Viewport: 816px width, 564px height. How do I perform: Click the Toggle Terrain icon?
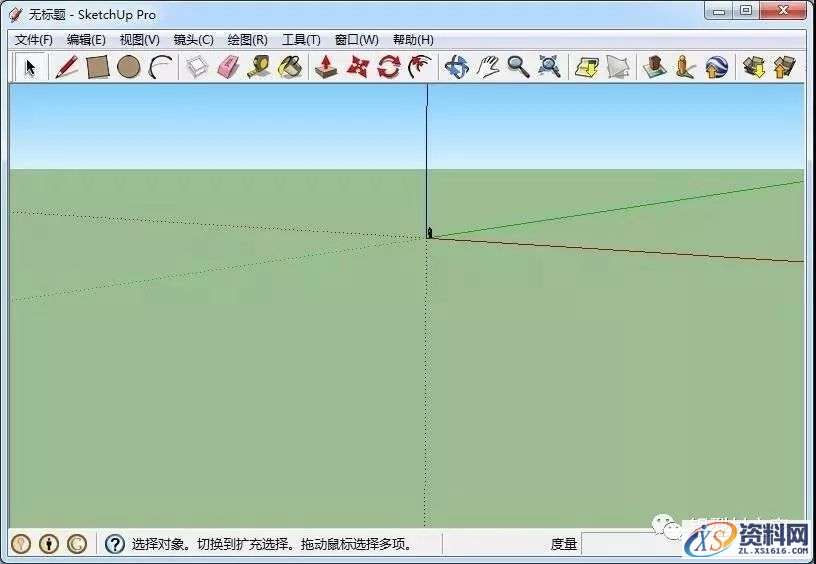pos(618,67)
